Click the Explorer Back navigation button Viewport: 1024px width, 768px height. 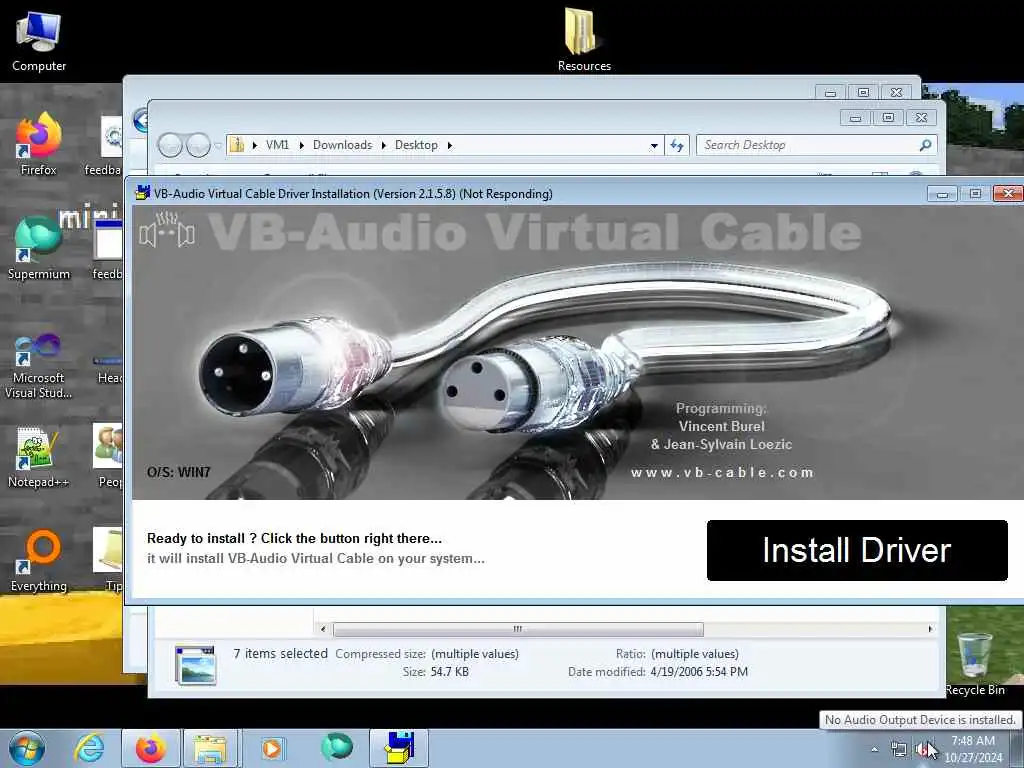point(170,145)
